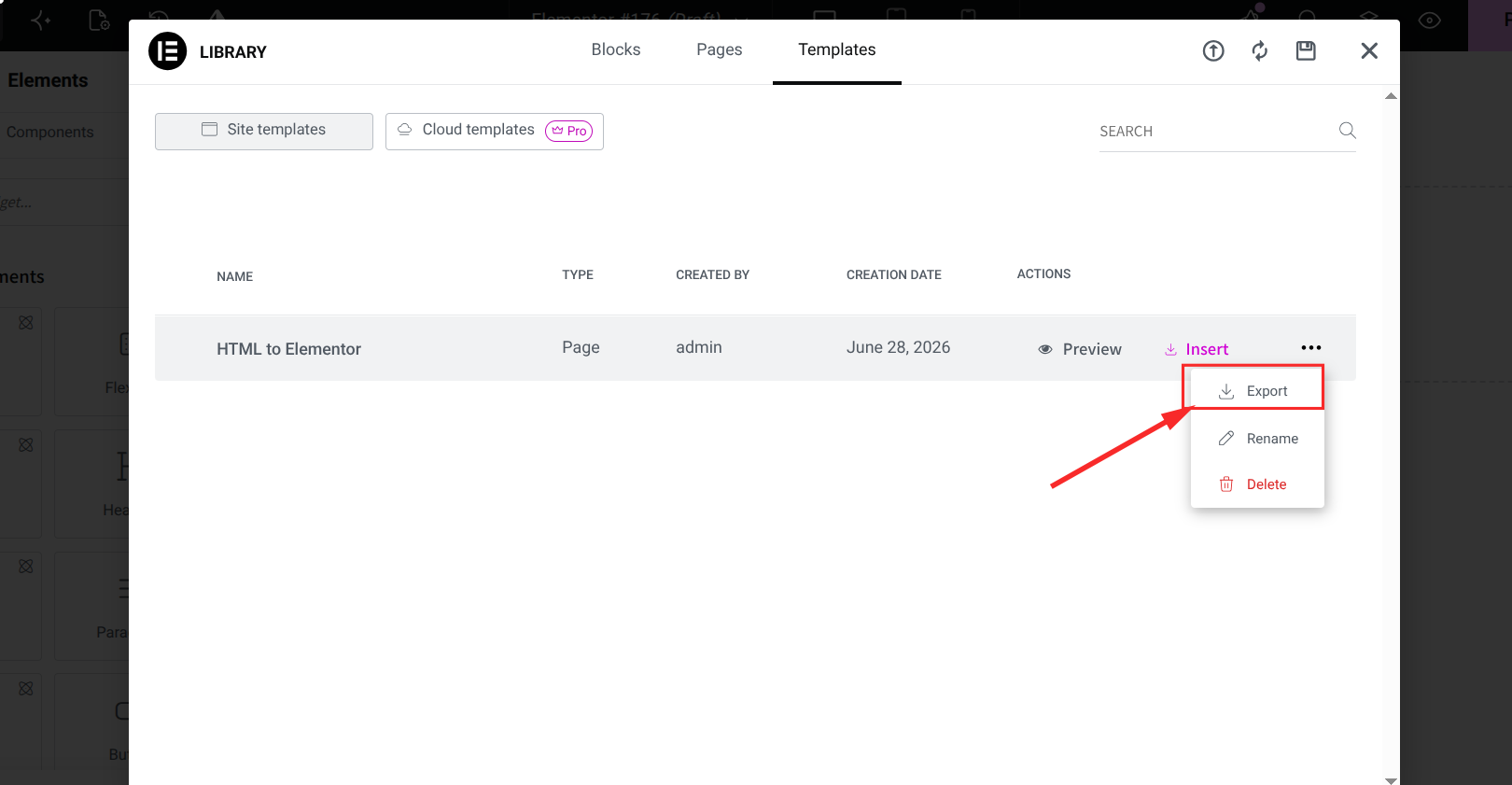Click the scroll up arrow of library scrollbar

(x=1391, y=96)
